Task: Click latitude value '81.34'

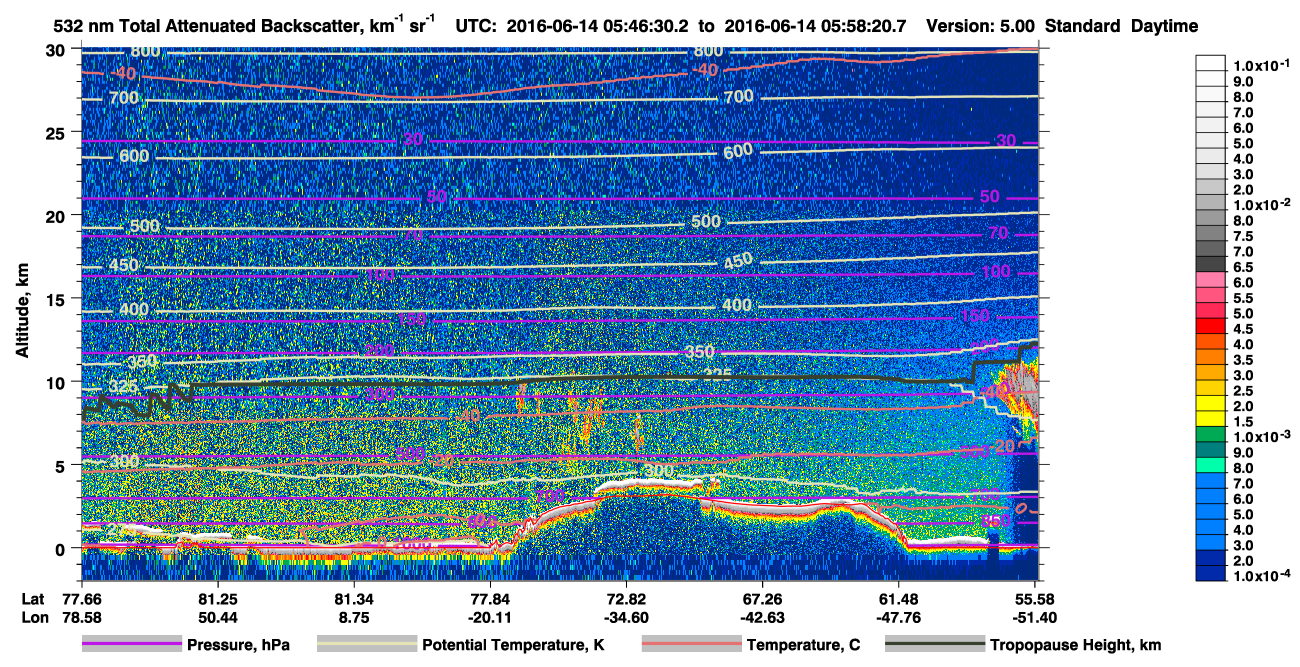Action: [x=353, y=598]
